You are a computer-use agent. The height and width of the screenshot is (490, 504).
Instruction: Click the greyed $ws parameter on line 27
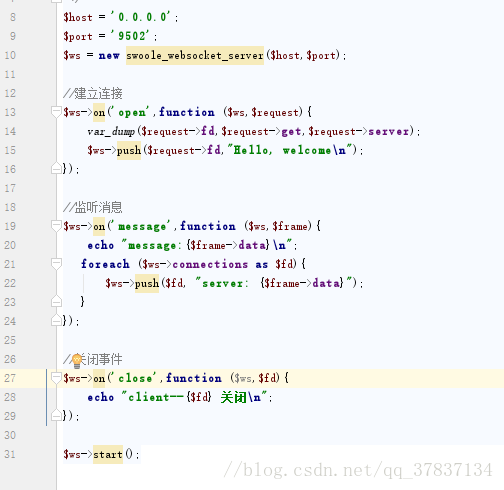tap(242, 378)
